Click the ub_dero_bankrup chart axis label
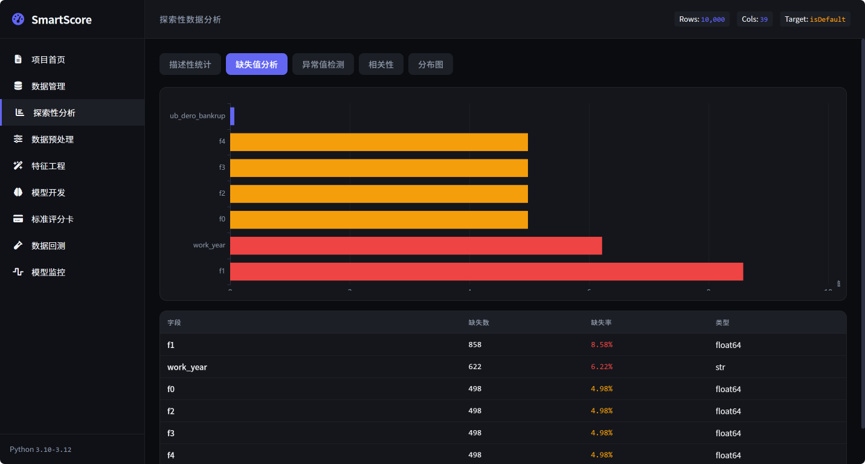This screenshot has height=464, width=865. pyautogui.click(x=197, y=116)
